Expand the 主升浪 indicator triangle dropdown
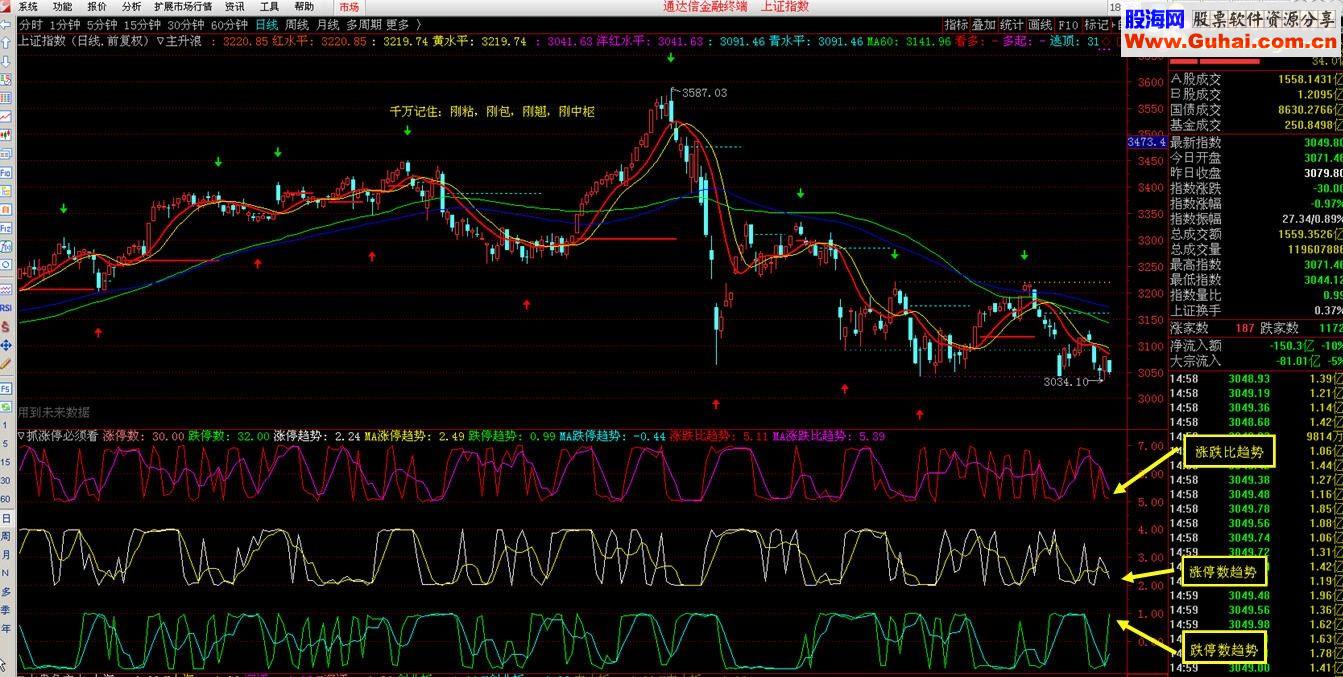1343x677 pixels. [x=159, y=41]
